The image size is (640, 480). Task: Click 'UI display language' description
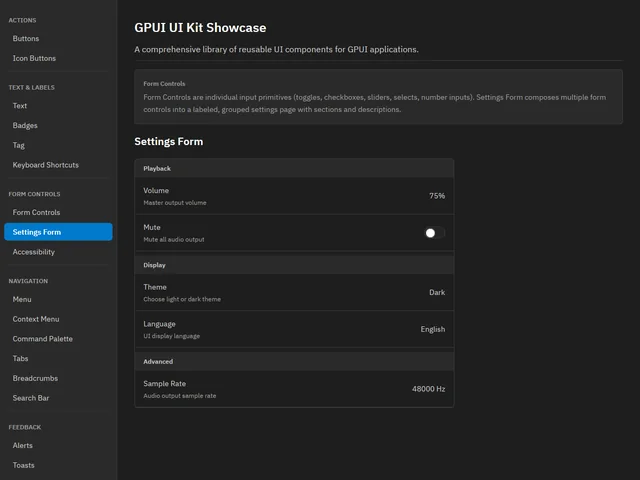point(171,336)
